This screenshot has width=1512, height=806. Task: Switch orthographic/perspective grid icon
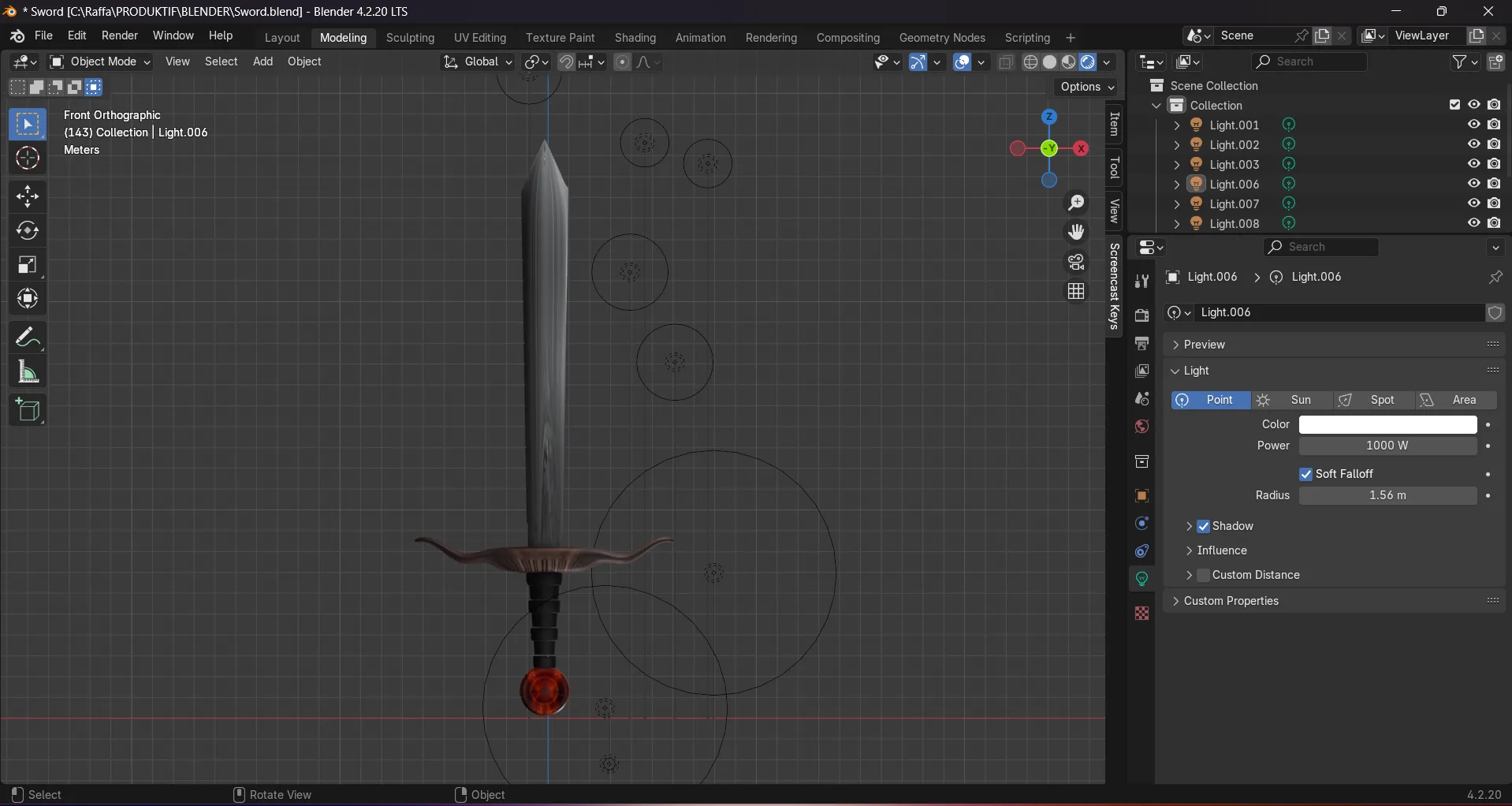coord(1076,290)
